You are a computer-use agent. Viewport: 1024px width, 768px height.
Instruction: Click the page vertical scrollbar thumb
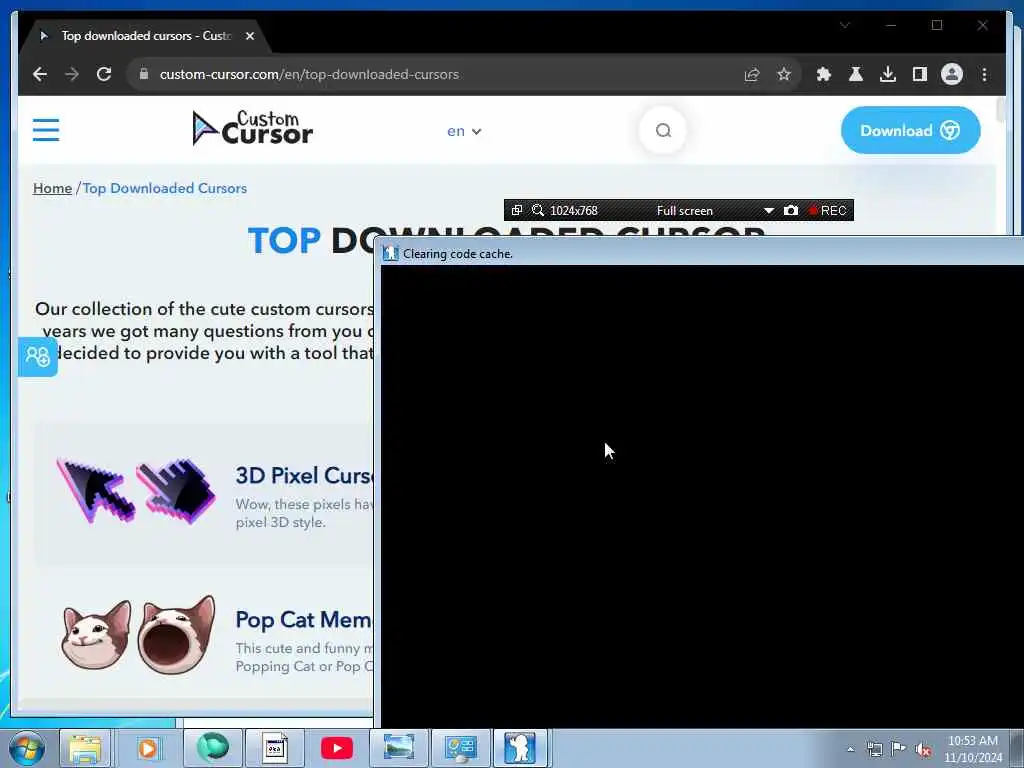(x=1000, y=109)
